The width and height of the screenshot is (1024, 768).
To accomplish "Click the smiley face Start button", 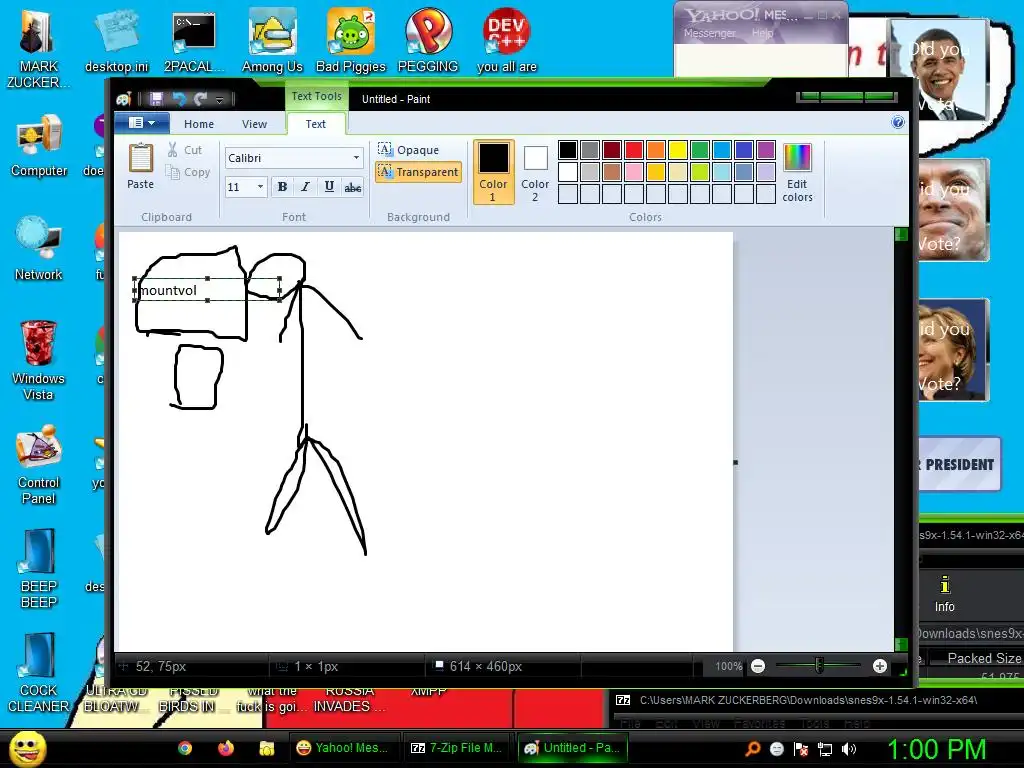I will [x=27, y=749].
